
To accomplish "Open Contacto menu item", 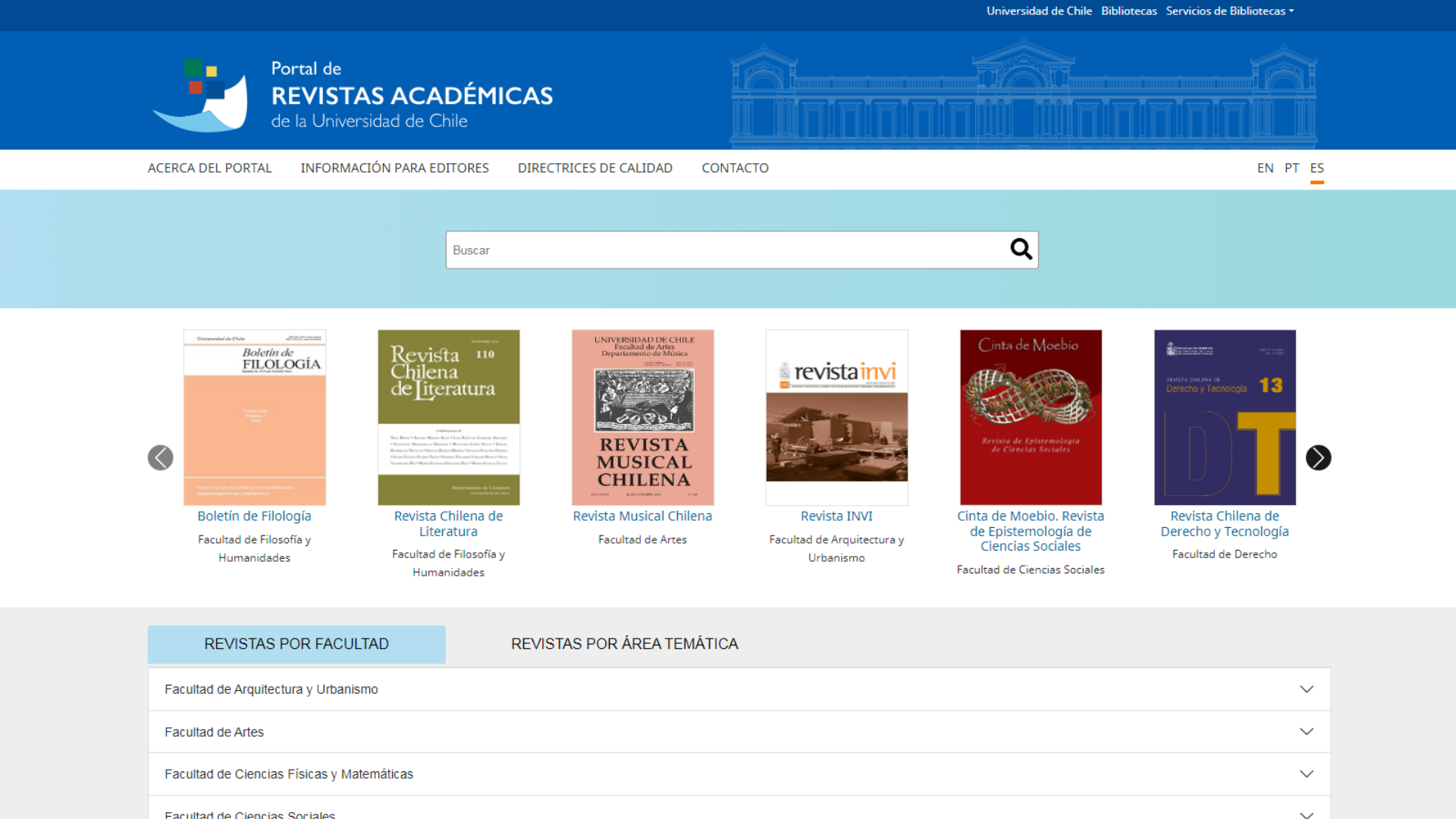I will pos(735,168).
